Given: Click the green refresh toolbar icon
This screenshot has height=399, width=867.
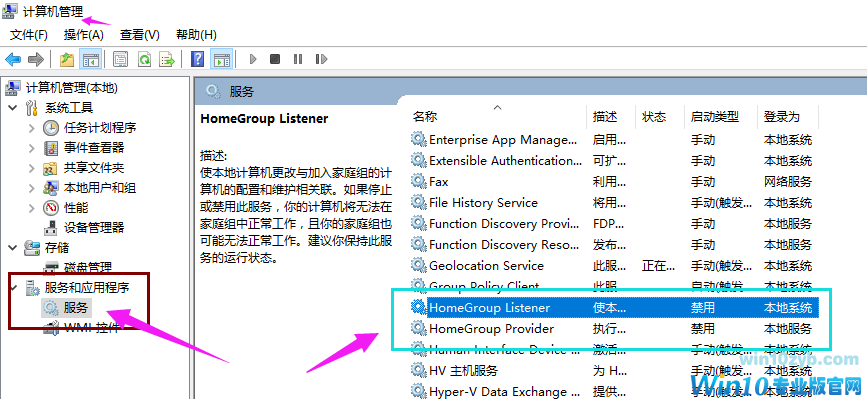Looking at the screenshot, I should coord(144,59).
